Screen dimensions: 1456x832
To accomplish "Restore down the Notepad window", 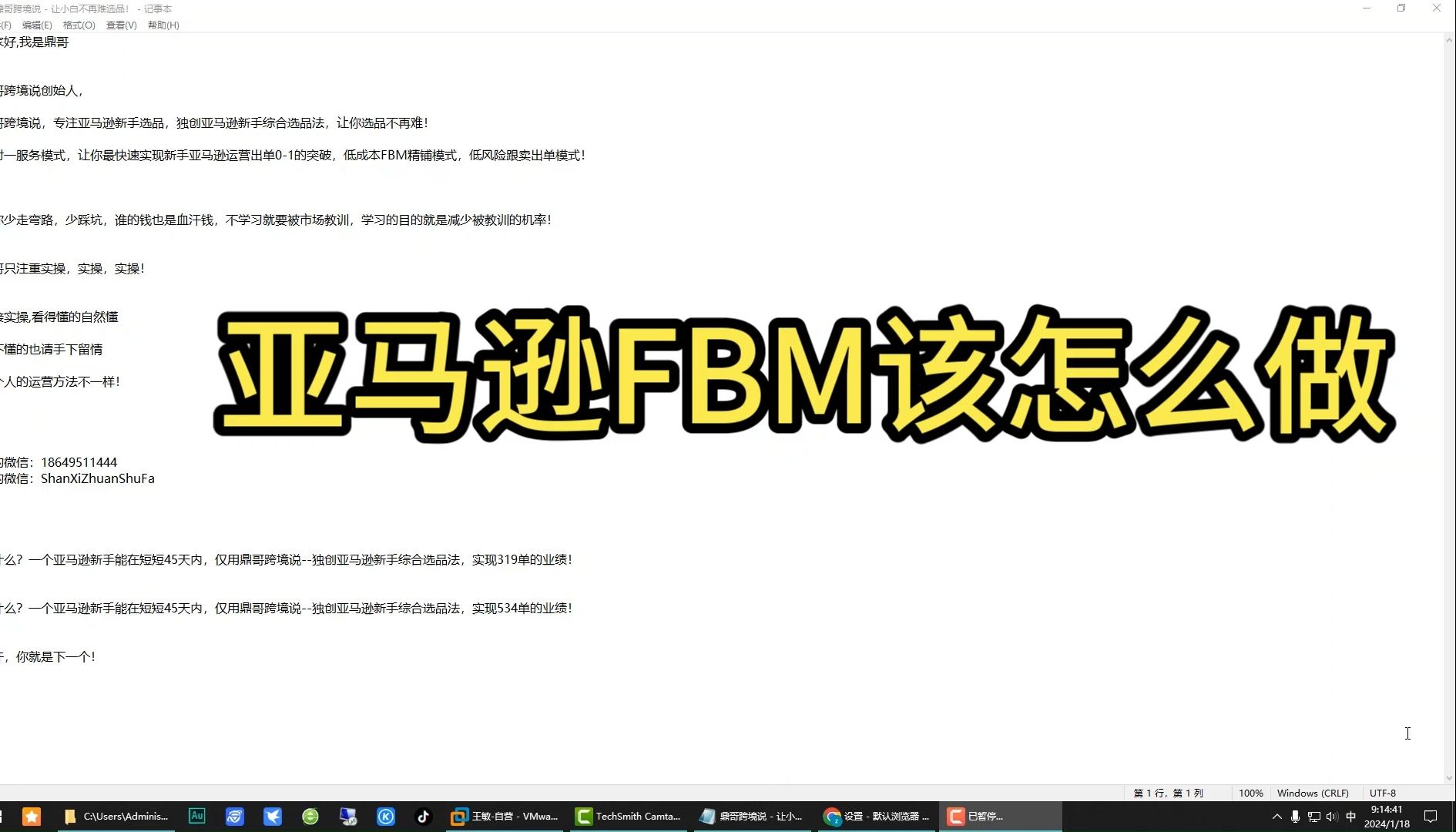I will [x=1401, y=8].
